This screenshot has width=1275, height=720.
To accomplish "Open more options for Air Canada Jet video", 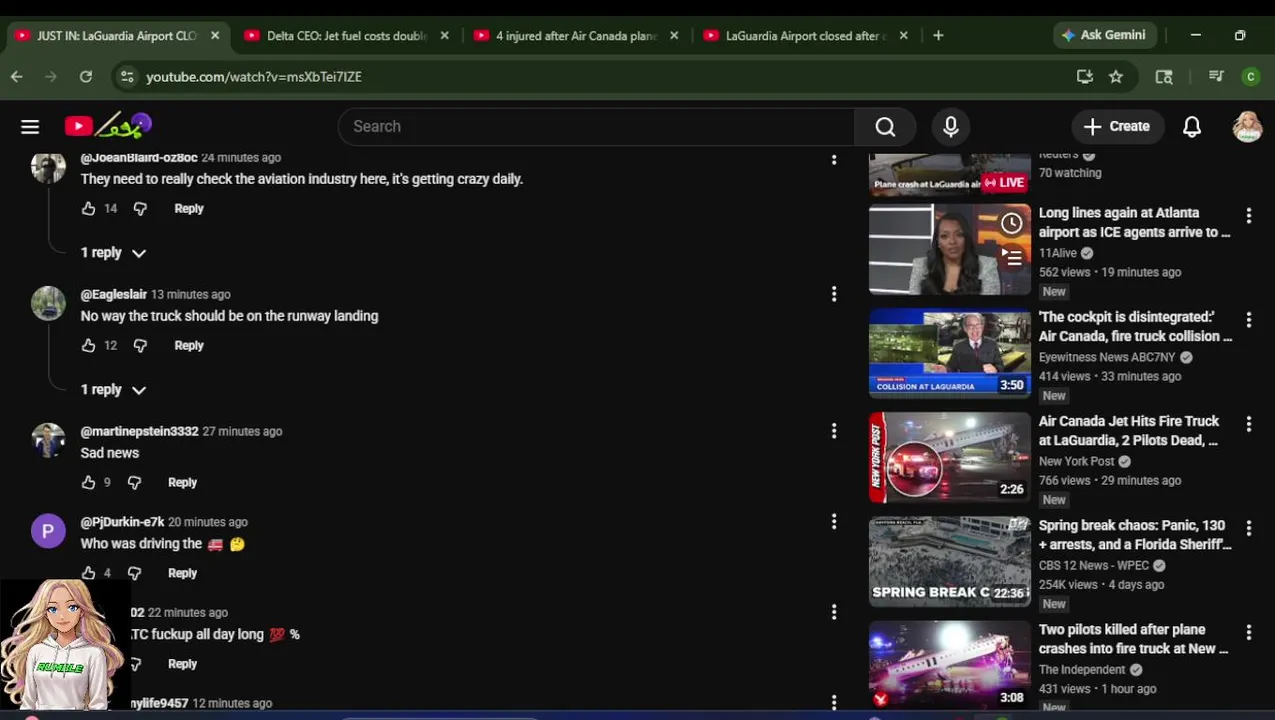I will click(1248, 424).
